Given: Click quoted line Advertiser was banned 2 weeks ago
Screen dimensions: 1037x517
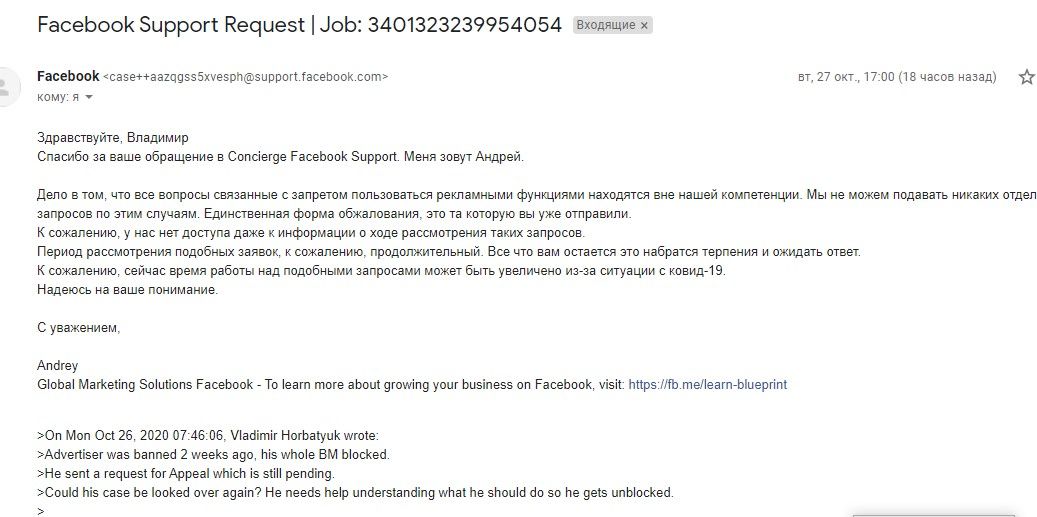Looking at the screenshot, I should coord(213,454).
